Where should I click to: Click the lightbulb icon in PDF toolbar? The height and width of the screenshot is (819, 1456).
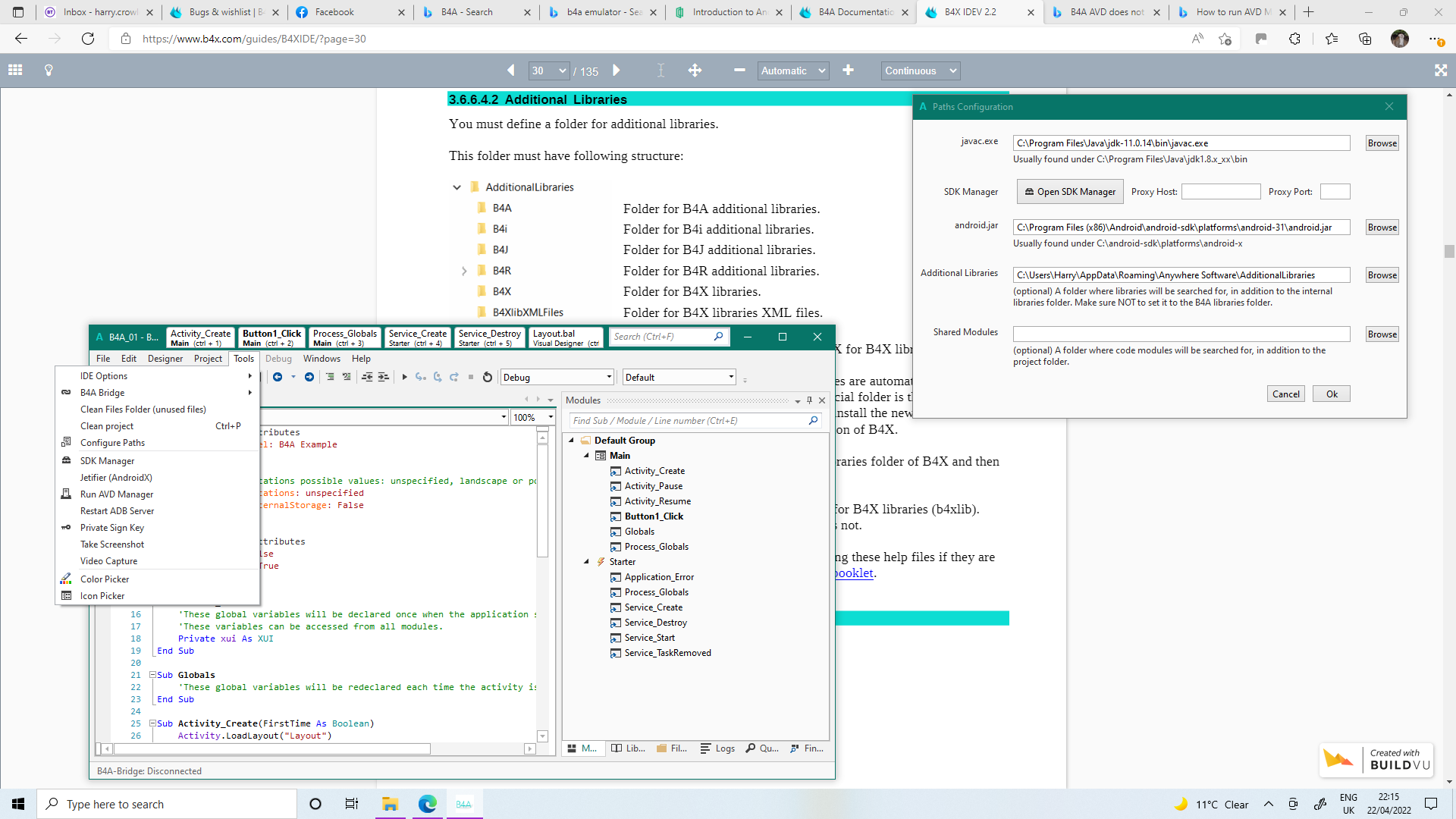(49, 71)
